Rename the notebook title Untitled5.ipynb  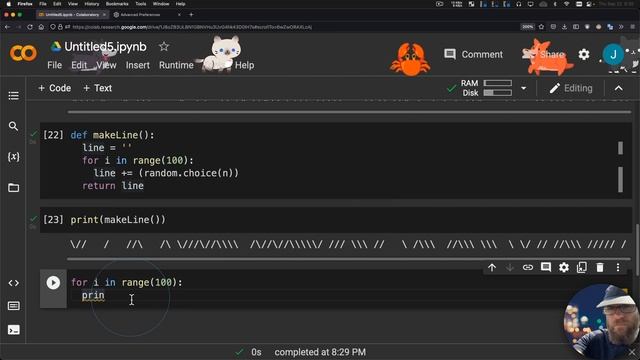(x=105, y=47)
